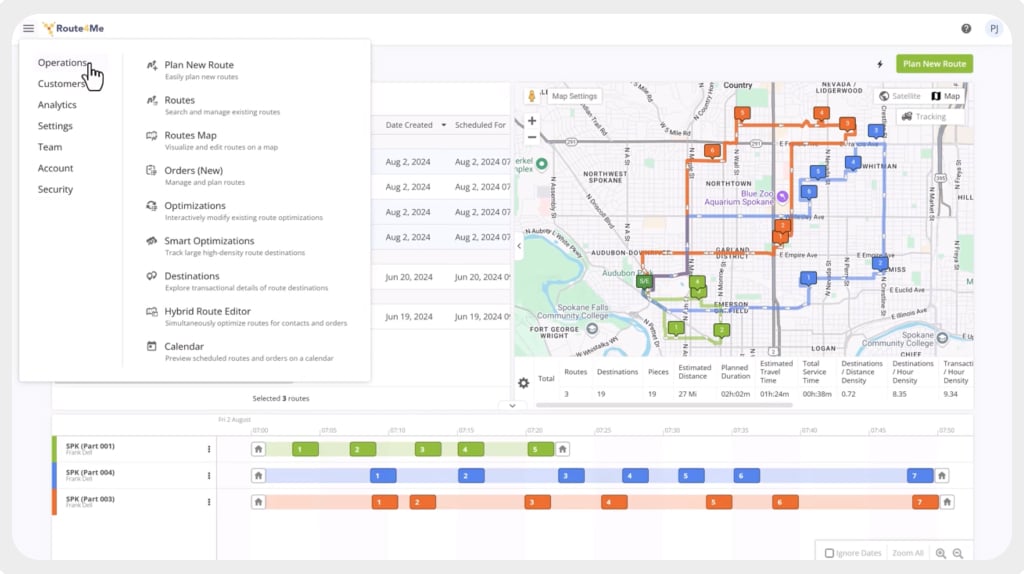The width and height of the screenshot is (1024, 574).
Task: Select Analytics in the side menu
Action: click(57, 104)
